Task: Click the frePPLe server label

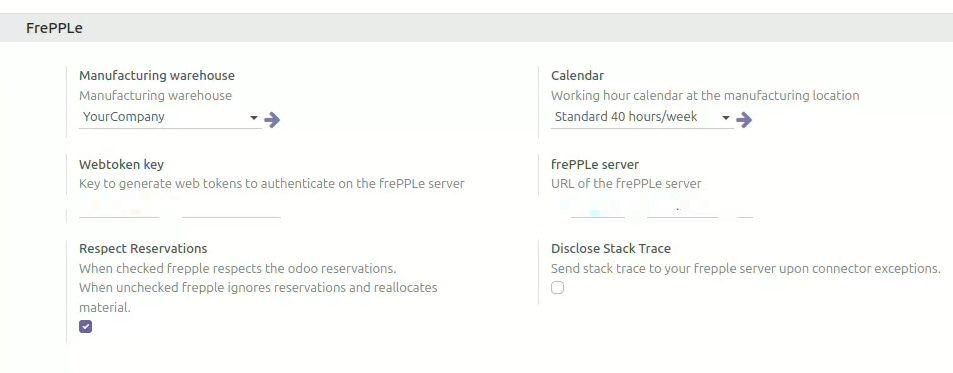Action: pos(595,165)
